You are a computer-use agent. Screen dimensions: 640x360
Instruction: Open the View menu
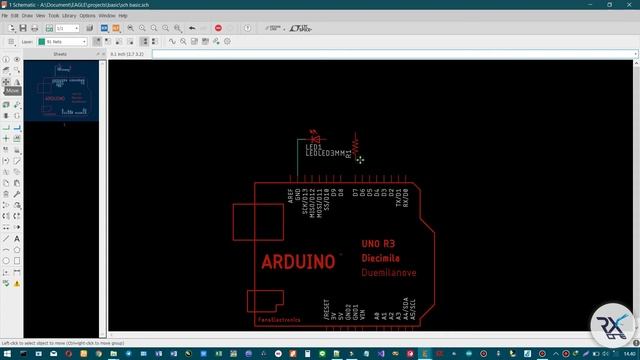click(40, 16)
